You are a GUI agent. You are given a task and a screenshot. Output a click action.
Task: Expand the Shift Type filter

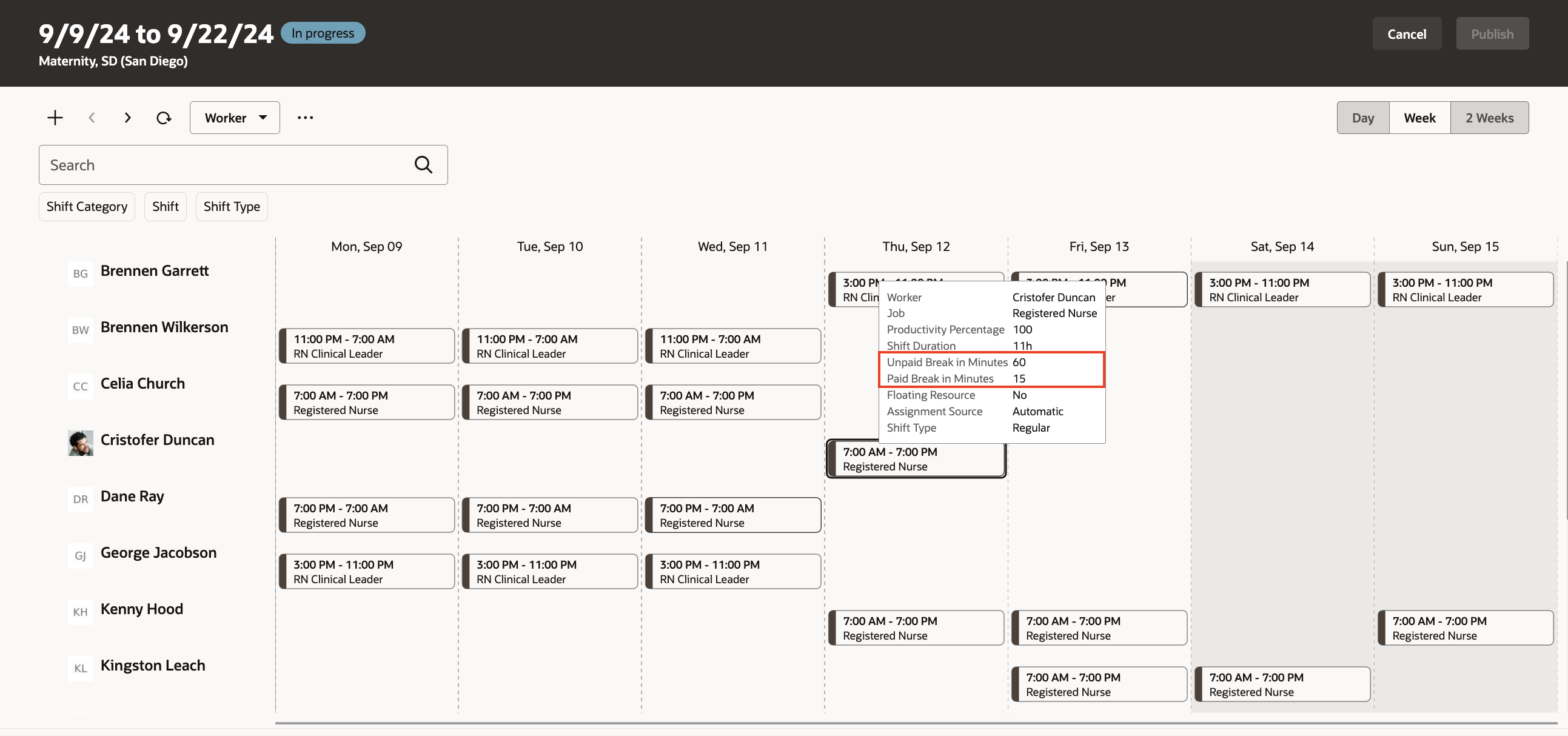[231, 206]
